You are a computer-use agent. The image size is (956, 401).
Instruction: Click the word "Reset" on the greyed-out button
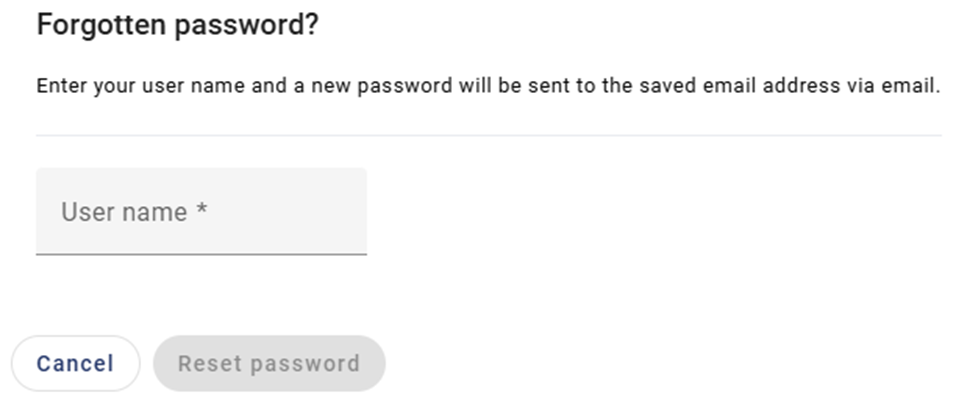205,363
